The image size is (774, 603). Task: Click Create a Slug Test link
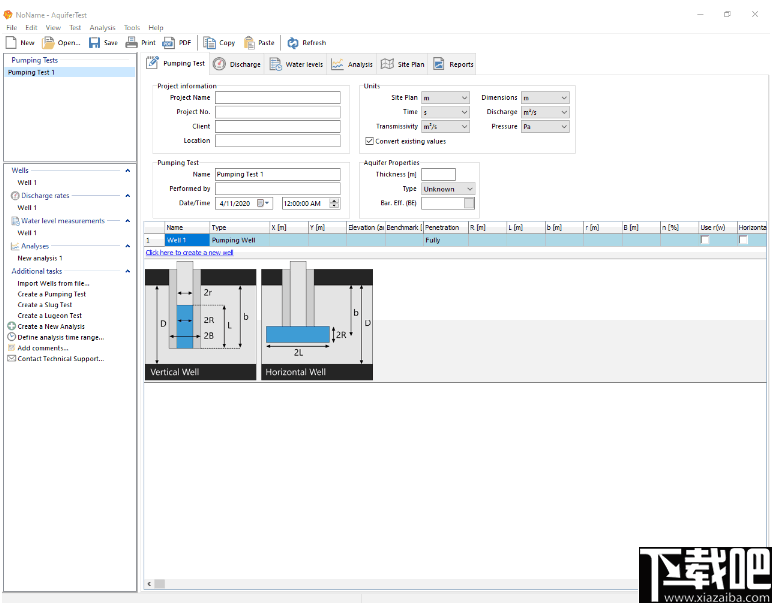(x=45, y=305)
